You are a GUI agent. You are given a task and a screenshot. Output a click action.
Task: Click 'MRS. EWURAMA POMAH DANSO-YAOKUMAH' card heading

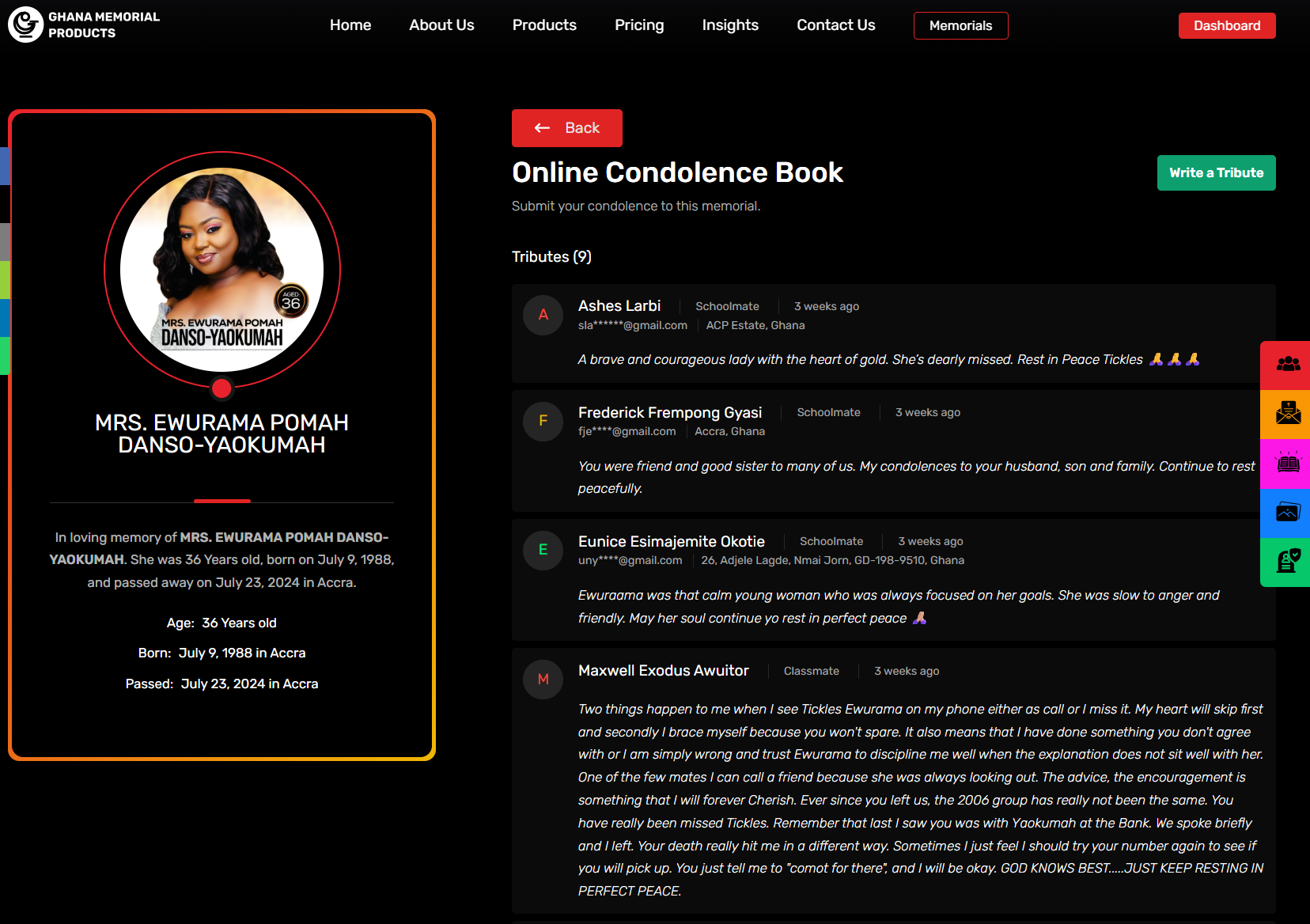[x=221, y=434]
